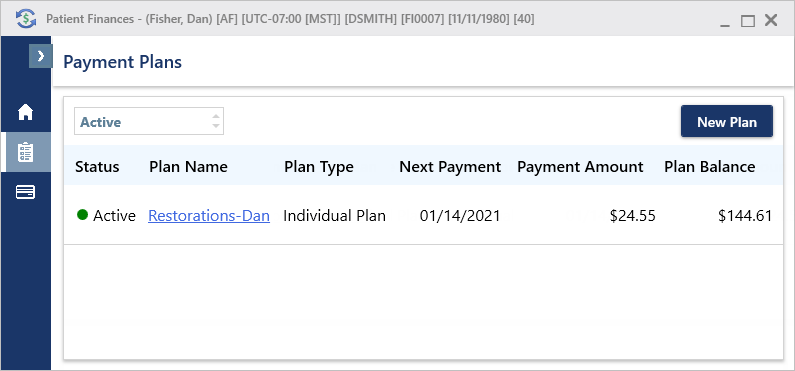Sort by Plan Balance column header
Viewport: 795px width, 371px height.
coord(710,167)
